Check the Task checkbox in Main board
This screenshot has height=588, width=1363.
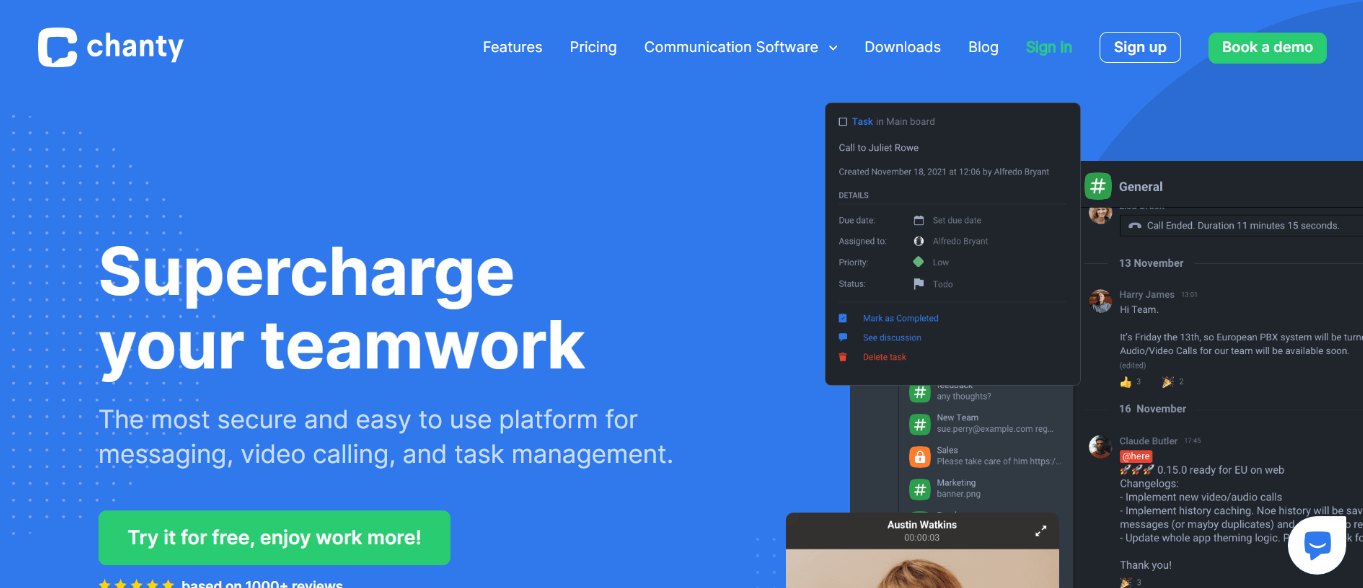tap(843, 122)
